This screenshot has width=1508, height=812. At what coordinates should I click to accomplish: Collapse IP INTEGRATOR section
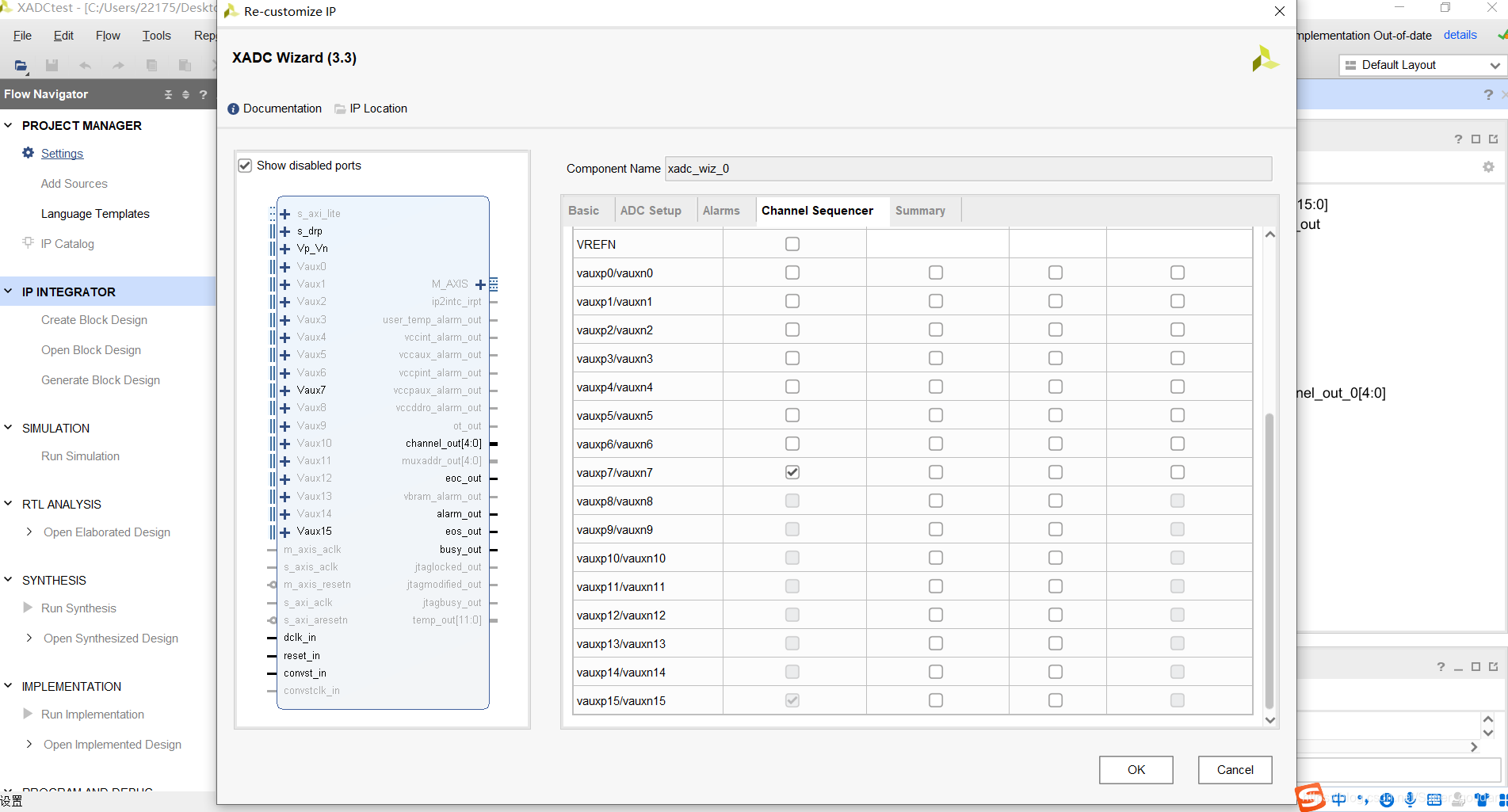point(8,292)
